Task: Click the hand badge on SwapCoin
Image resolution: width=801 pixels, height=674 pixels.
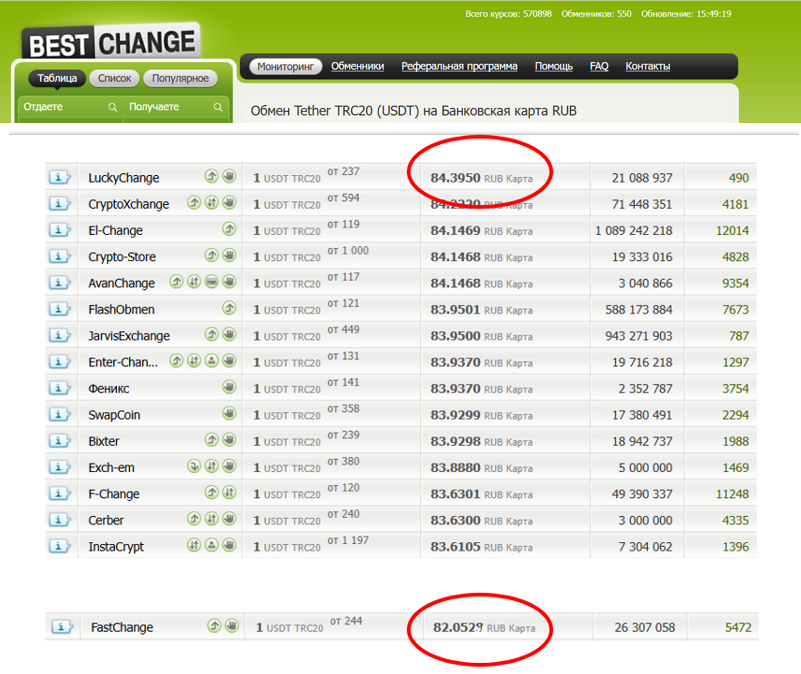Action: pos(229,413)
